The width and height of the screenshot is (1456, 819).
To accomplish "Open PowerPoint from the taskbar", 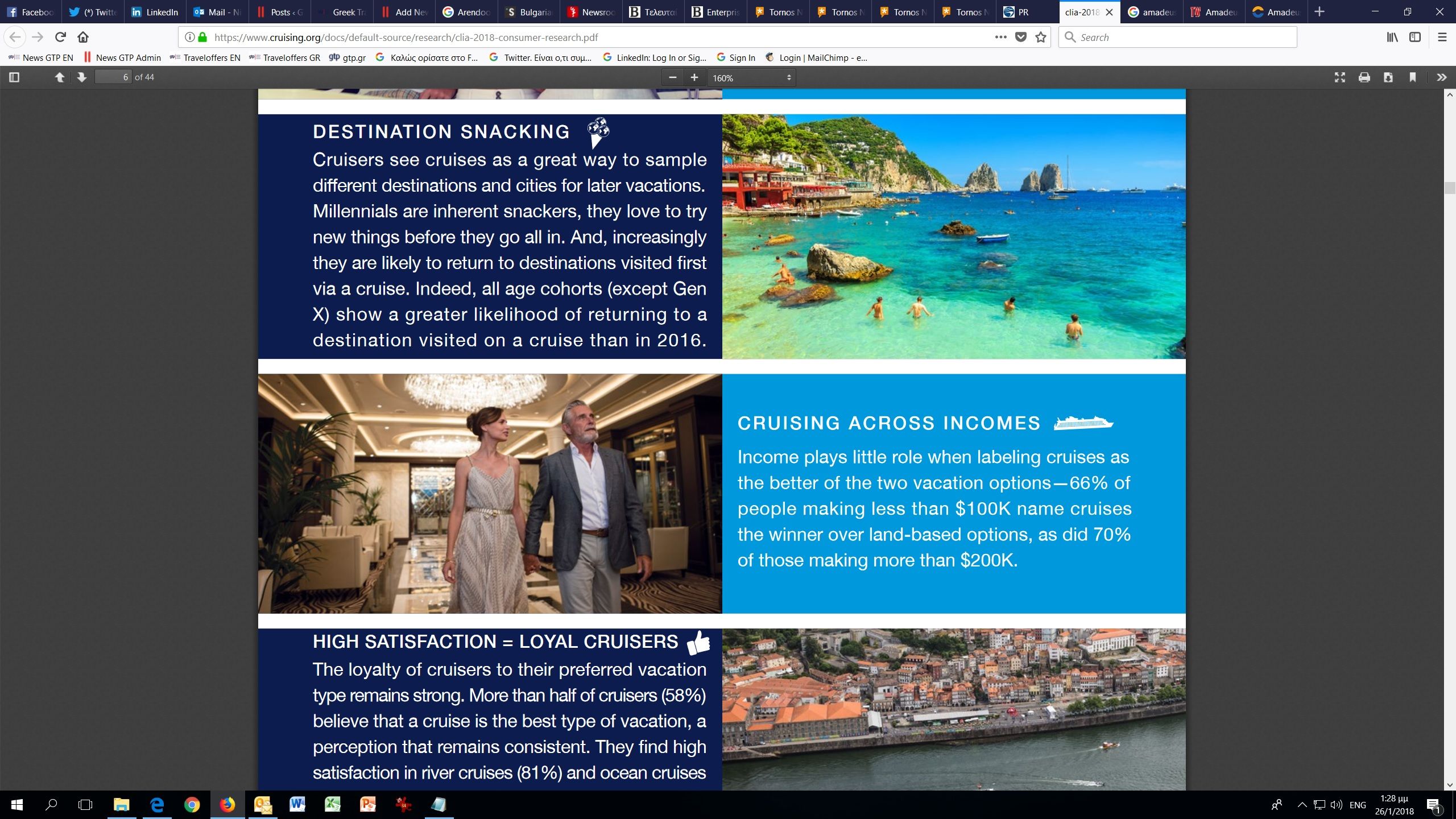I will click(368, 805).
